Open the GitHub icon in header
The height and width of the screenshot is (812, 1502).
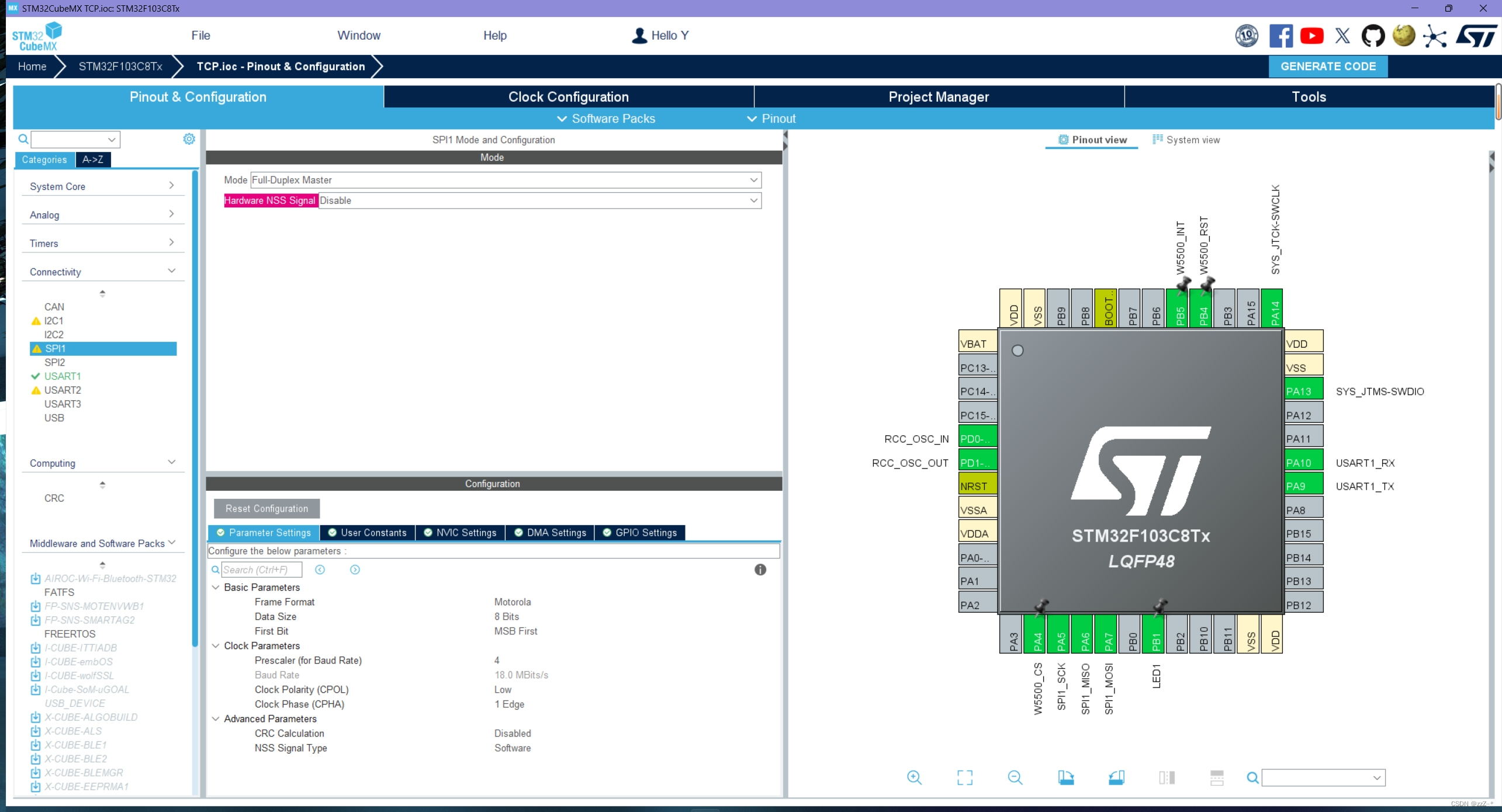click(1372, 36)
